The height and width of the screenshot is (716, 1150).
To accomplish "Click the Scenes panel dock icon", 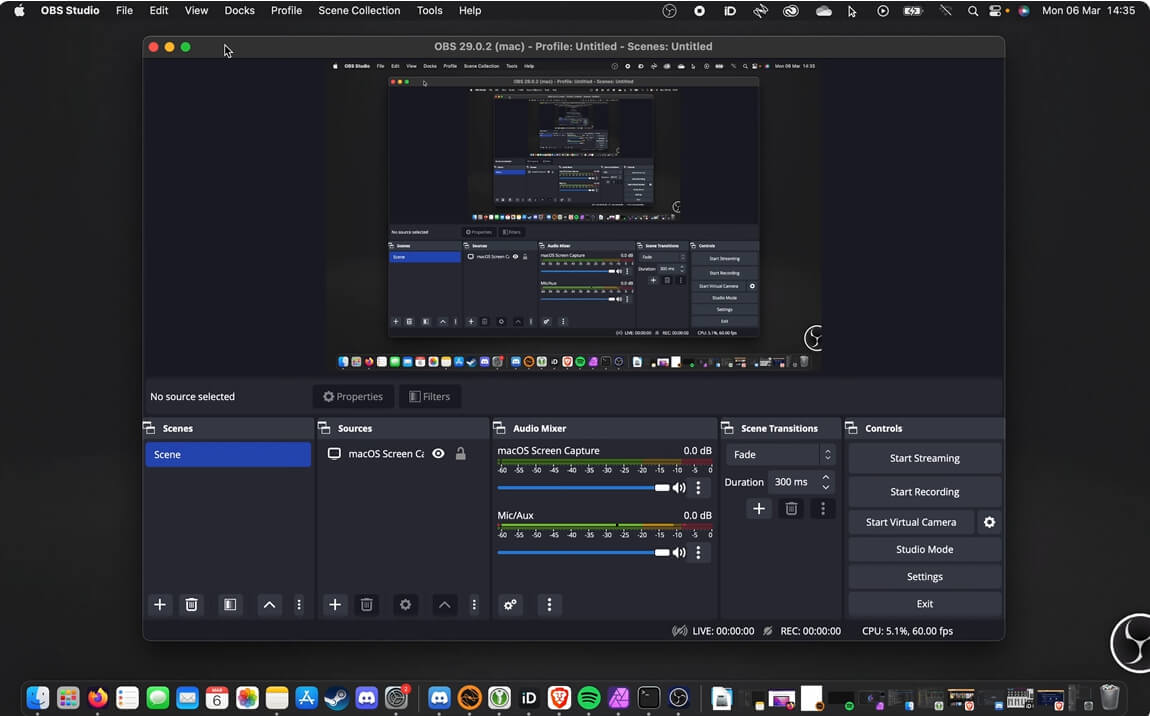I will click(149, 428).
